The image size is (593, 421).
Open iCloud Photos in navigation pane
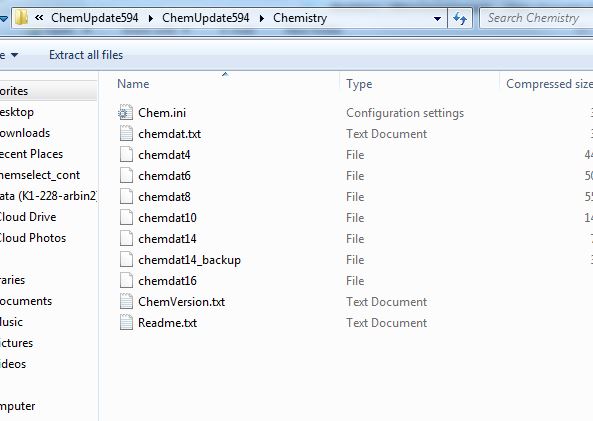coord(33,238)
